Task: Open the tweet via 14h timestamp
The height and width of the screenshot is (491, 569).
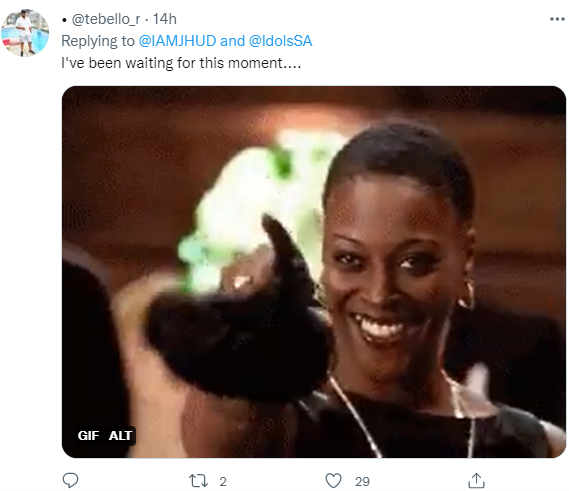Action: (165, 19)
